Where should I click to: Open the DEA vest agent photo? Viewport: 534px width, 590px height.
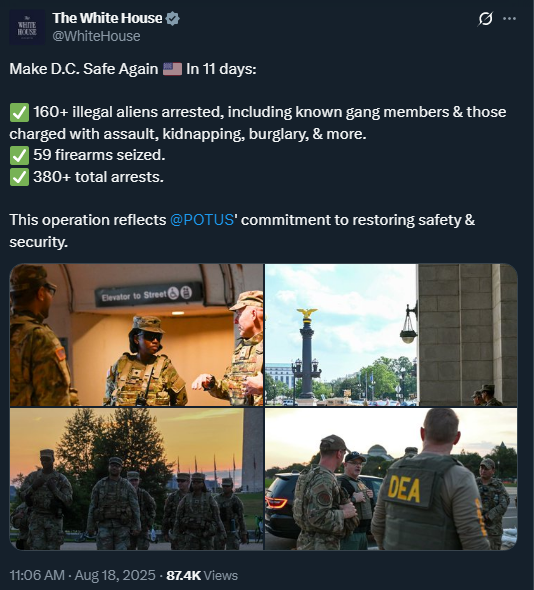pyautogui.click(x=391, y=479)
